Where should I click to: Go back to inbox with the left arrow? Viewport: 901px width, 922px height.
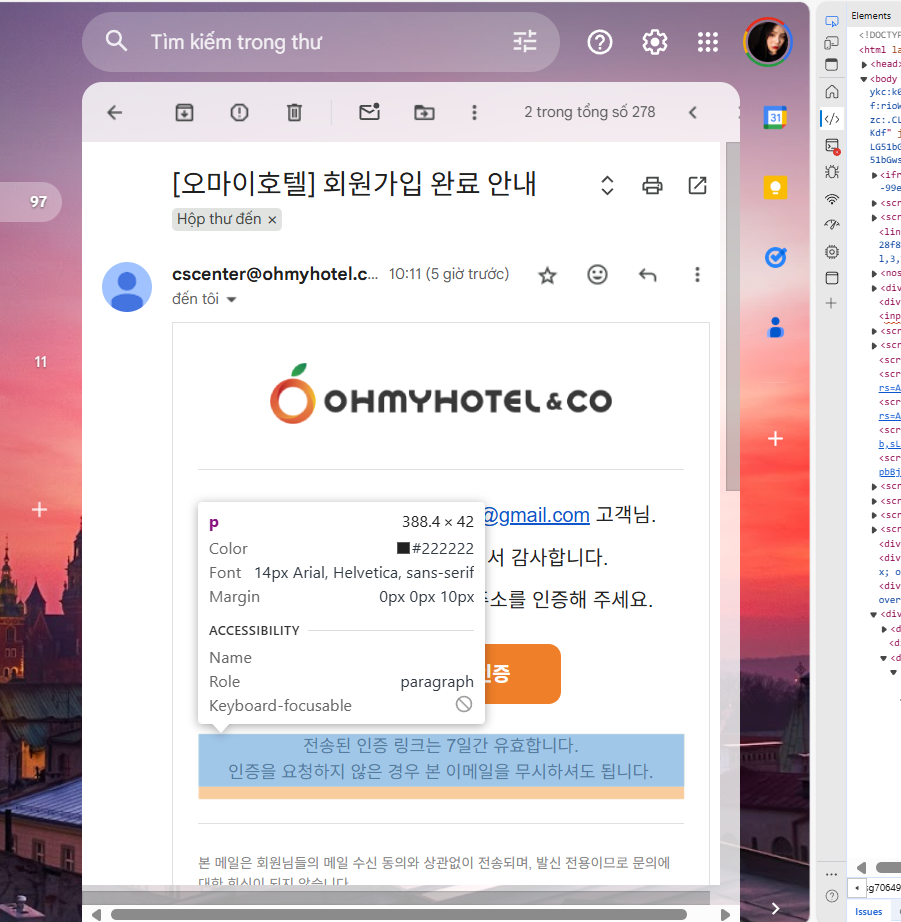point(115,112)
